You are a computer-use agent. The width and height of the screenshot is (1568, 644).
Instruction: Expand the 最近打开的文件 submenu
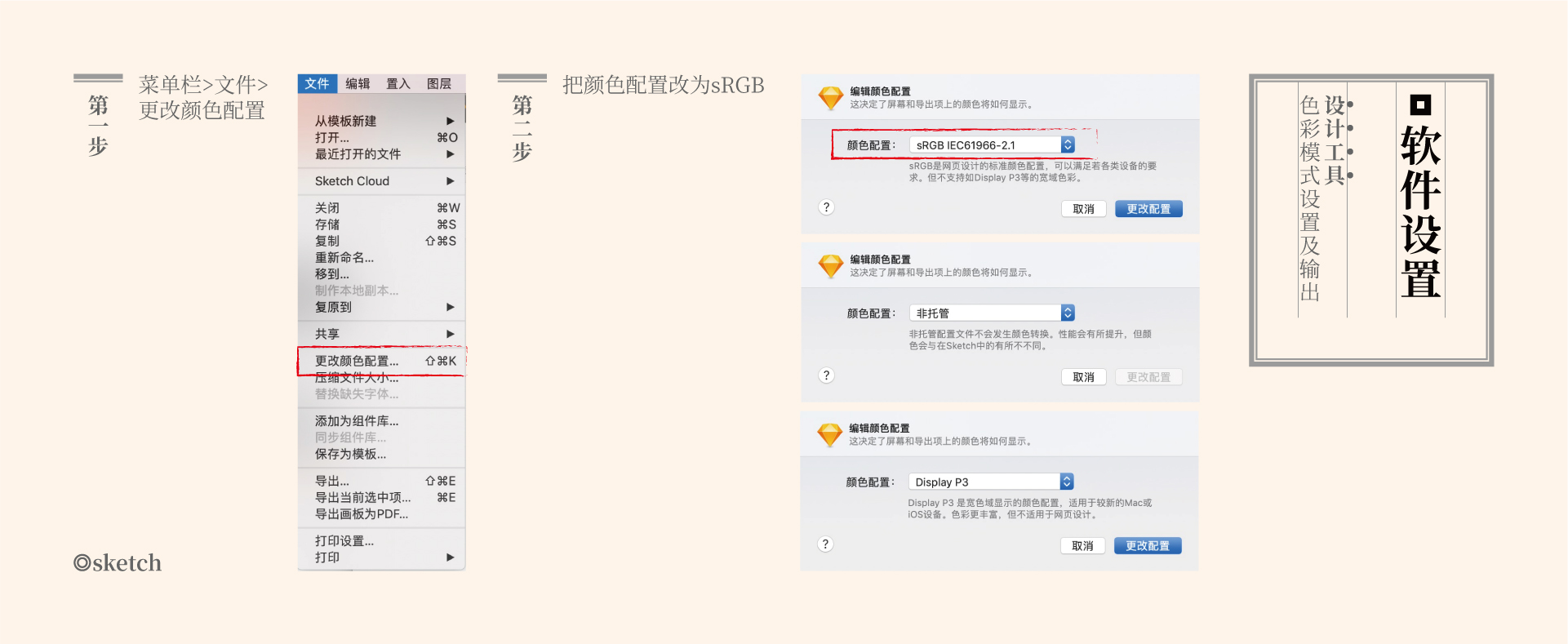[x=382, y=153]
